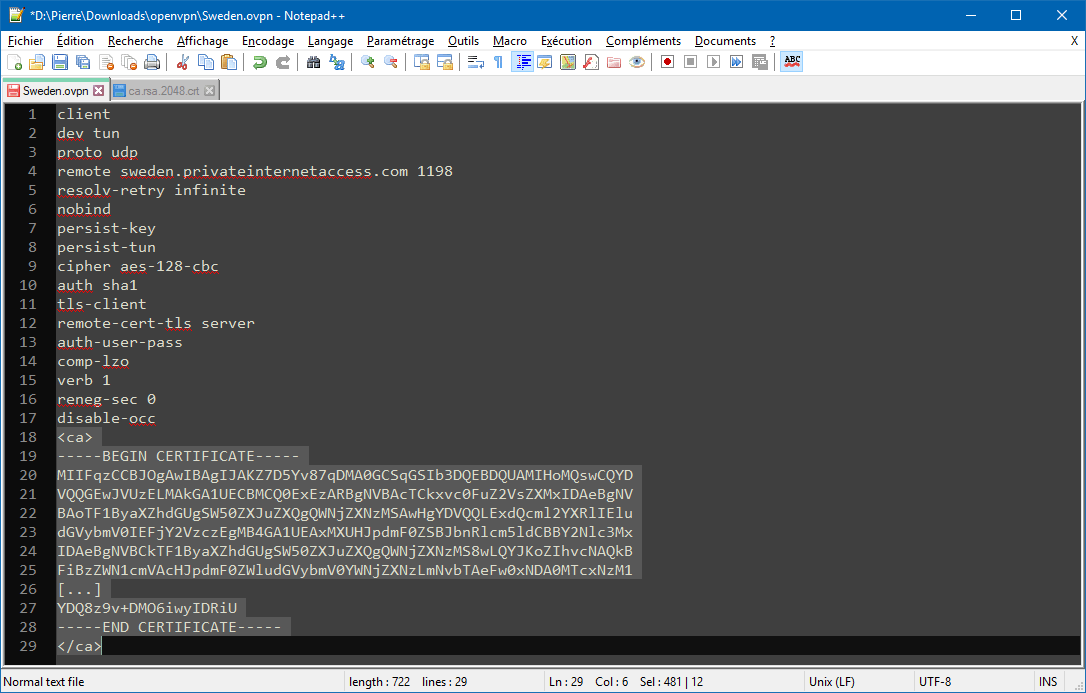Open the Macro menu
Screen dimensions: 1086x693
[x=510, y=41]
